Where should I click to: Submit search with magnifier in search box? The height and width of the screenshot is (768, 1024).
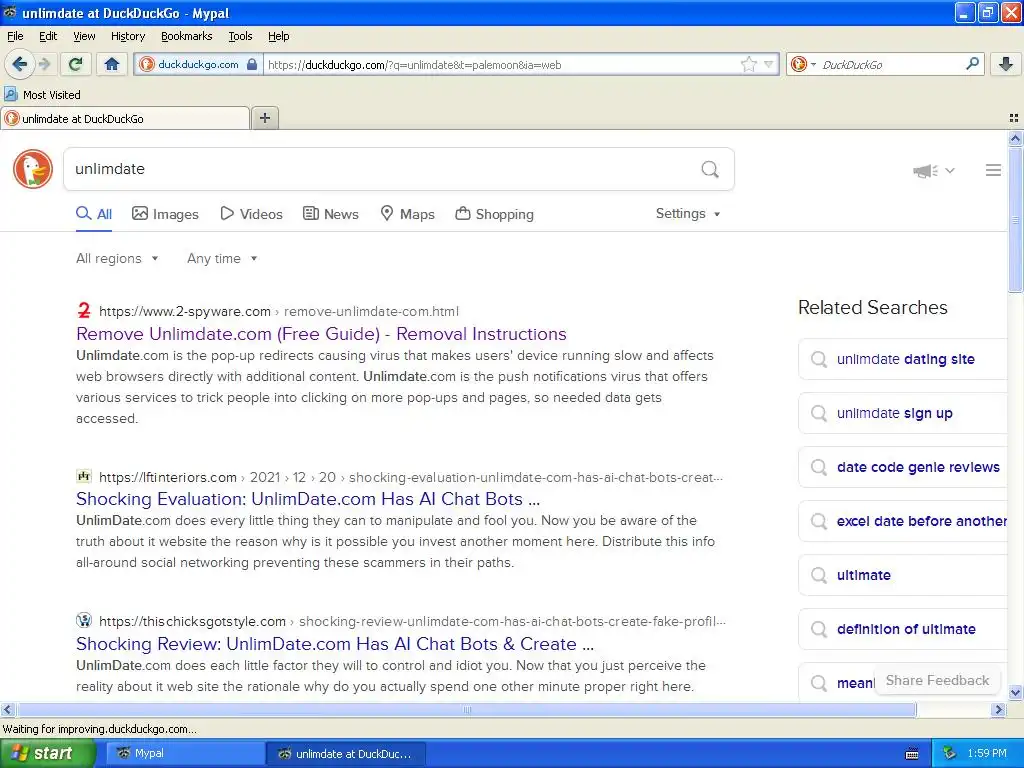(710, 169)
